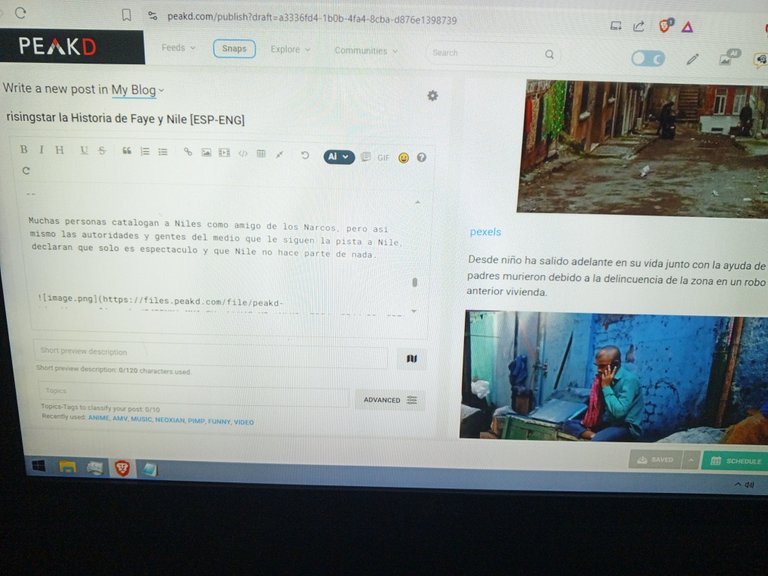Screen dimensions: 768x576
Task: Click the PEAKD logo
Action: point(57,47)
